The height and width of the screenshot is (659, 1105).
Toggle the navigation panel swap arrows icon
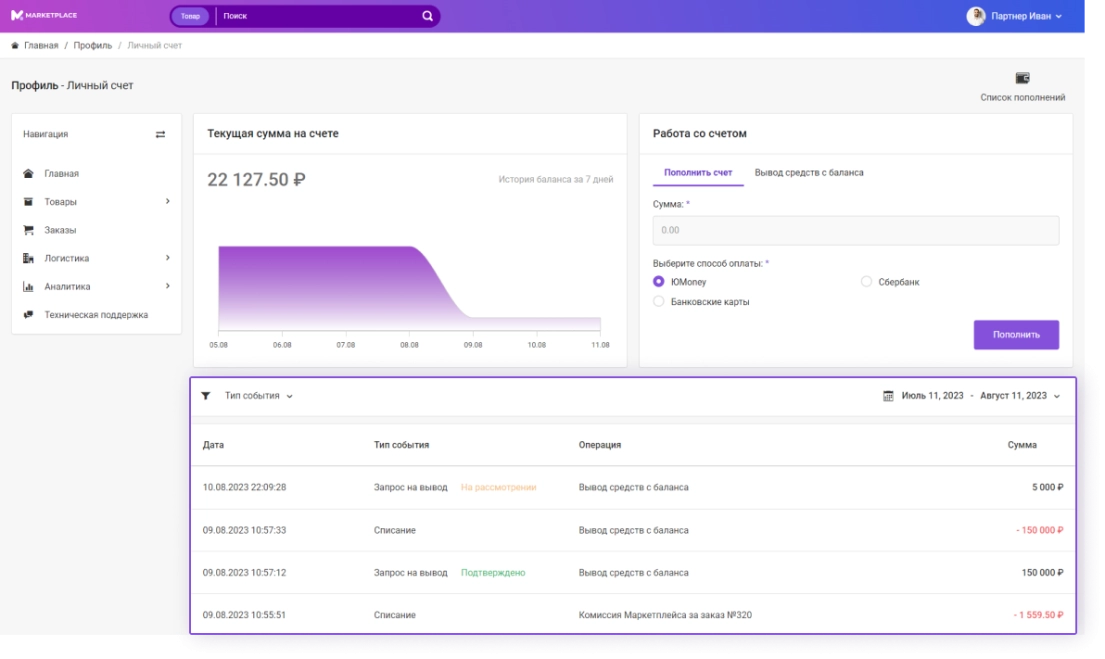coord(160,134)
